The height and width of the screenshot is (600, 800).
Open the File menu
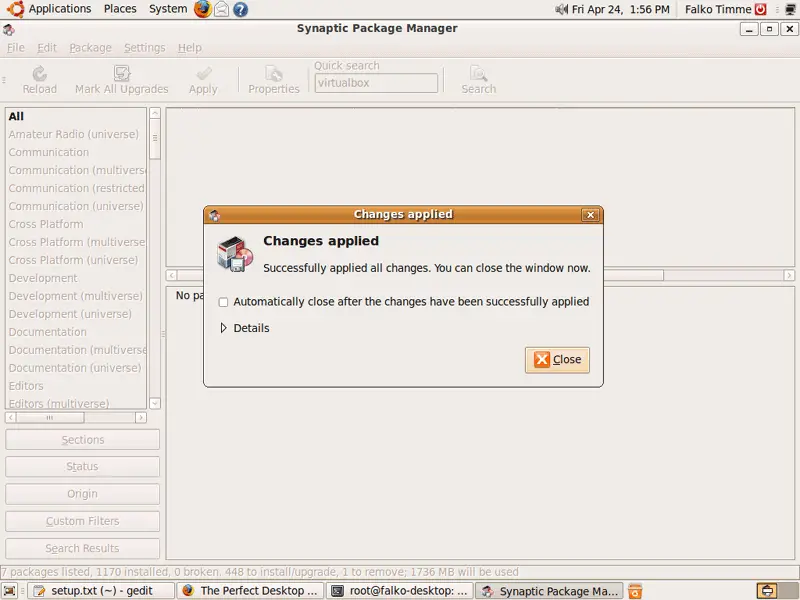click(x=16, y=47)
